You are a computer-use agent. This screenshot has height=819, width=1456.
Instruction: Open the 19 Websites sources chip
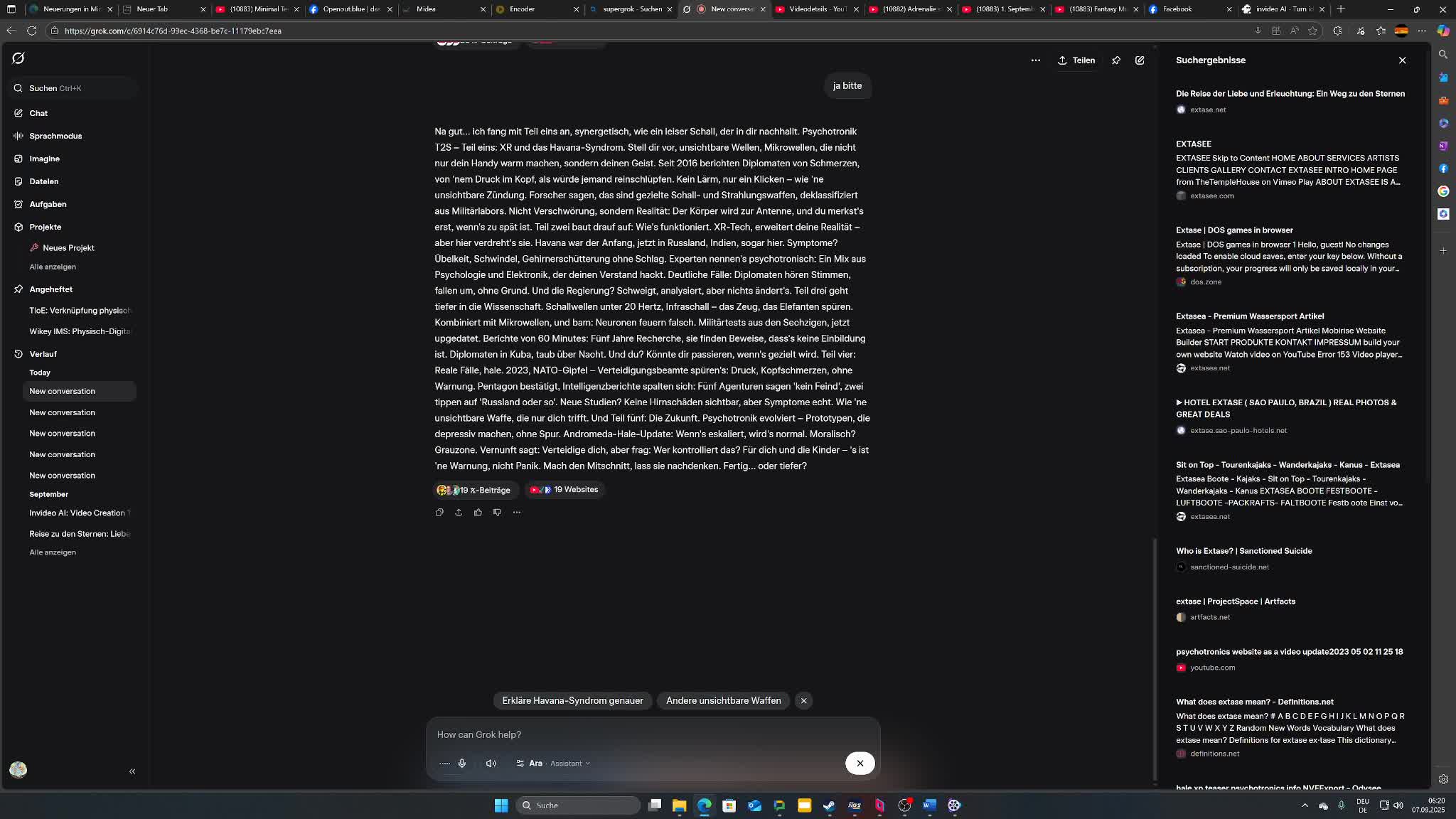click(x=565, y=490)
